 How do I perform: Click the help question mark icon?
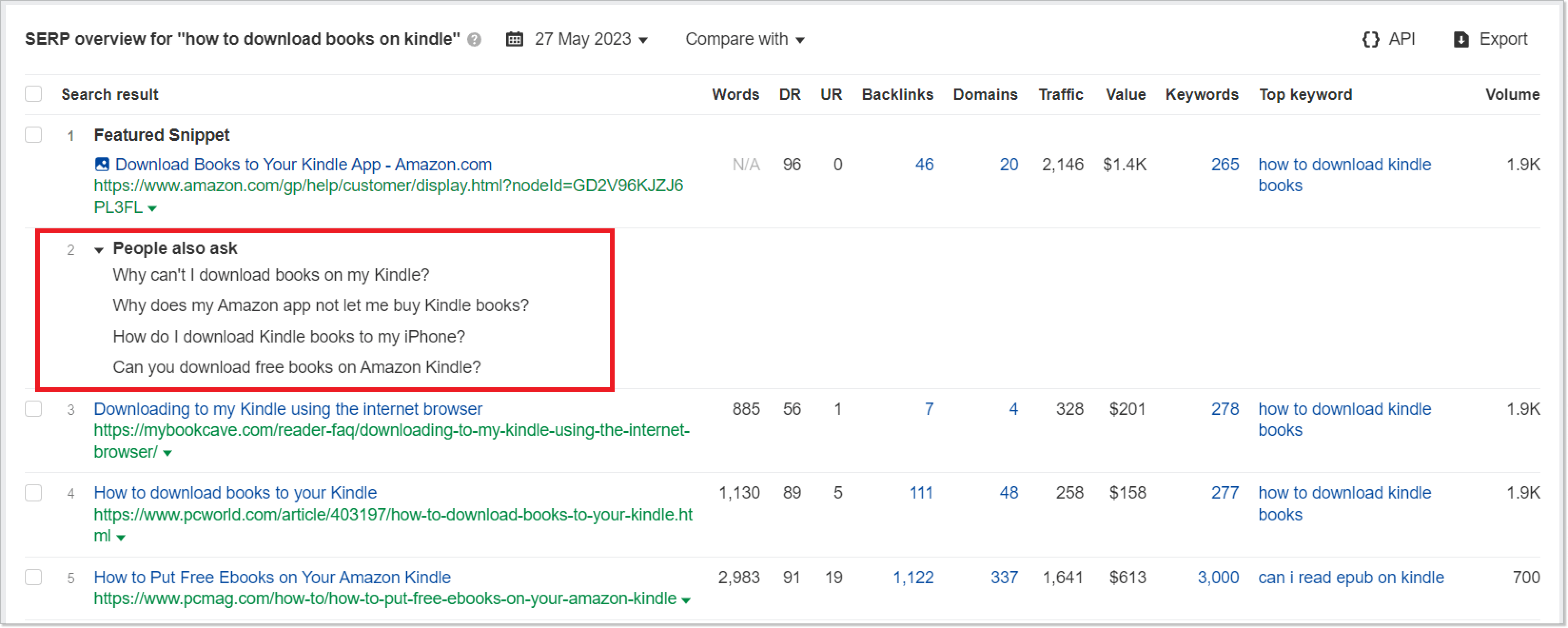click(474, 40)
